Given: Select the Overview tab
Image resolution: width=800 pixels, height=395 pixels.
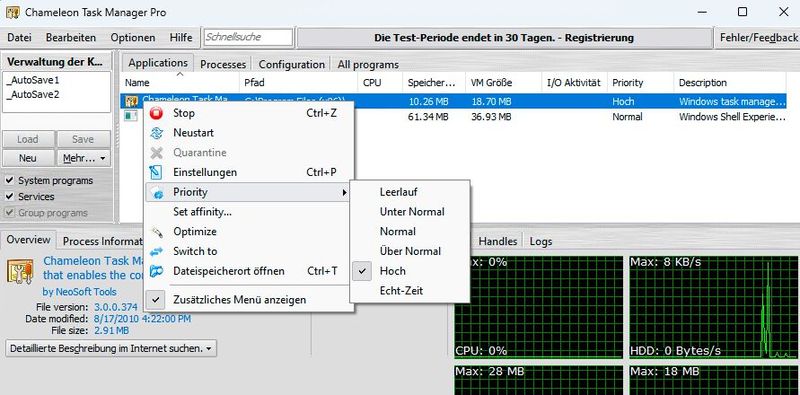Looking at the screenshot, I should tap(29, 240).
